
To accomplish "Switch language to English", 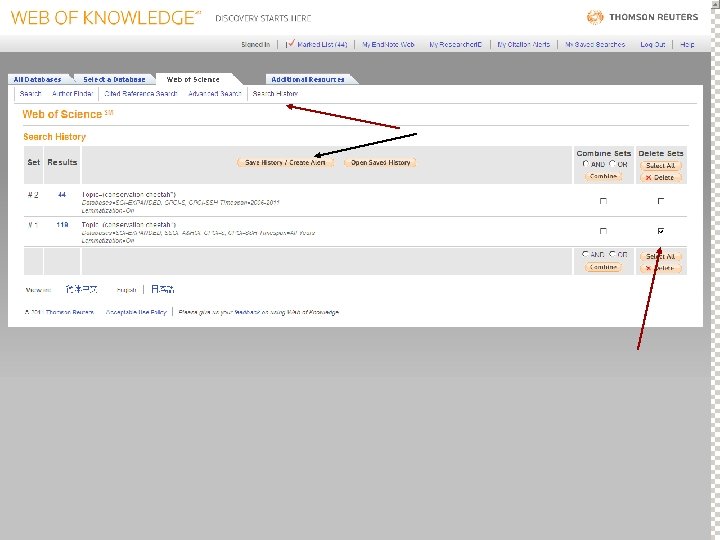I will click(126, 290).
